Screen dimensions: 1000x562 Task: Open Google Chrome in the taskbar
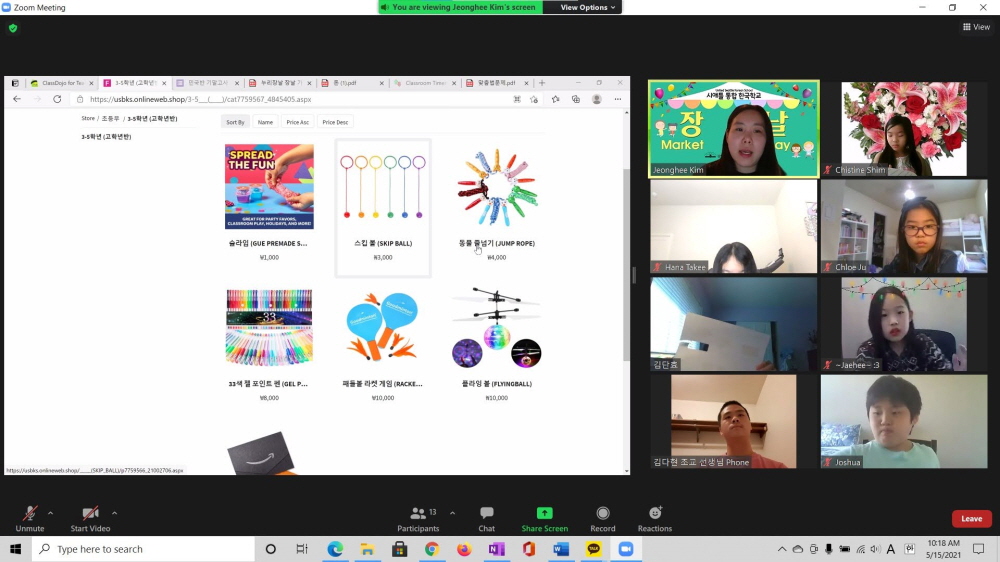point(432,549)
